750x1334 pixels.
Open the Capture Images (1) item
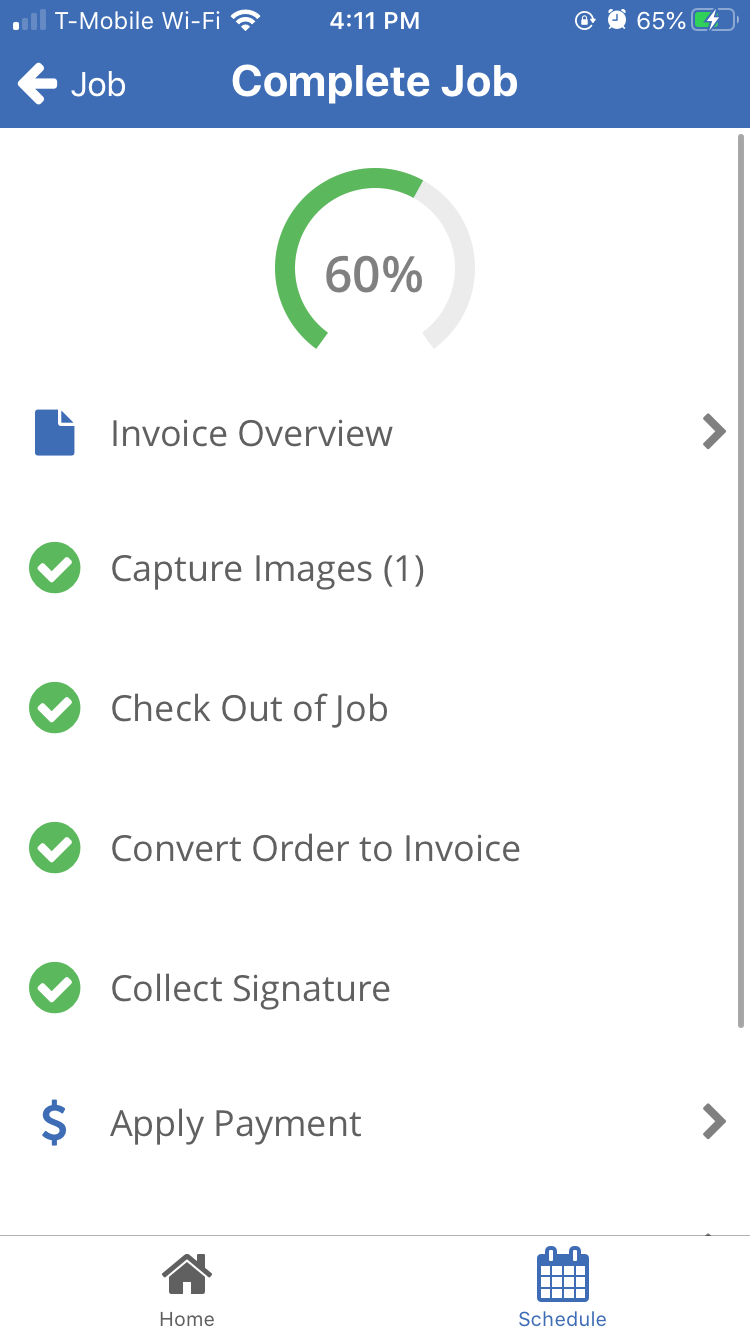267,569
